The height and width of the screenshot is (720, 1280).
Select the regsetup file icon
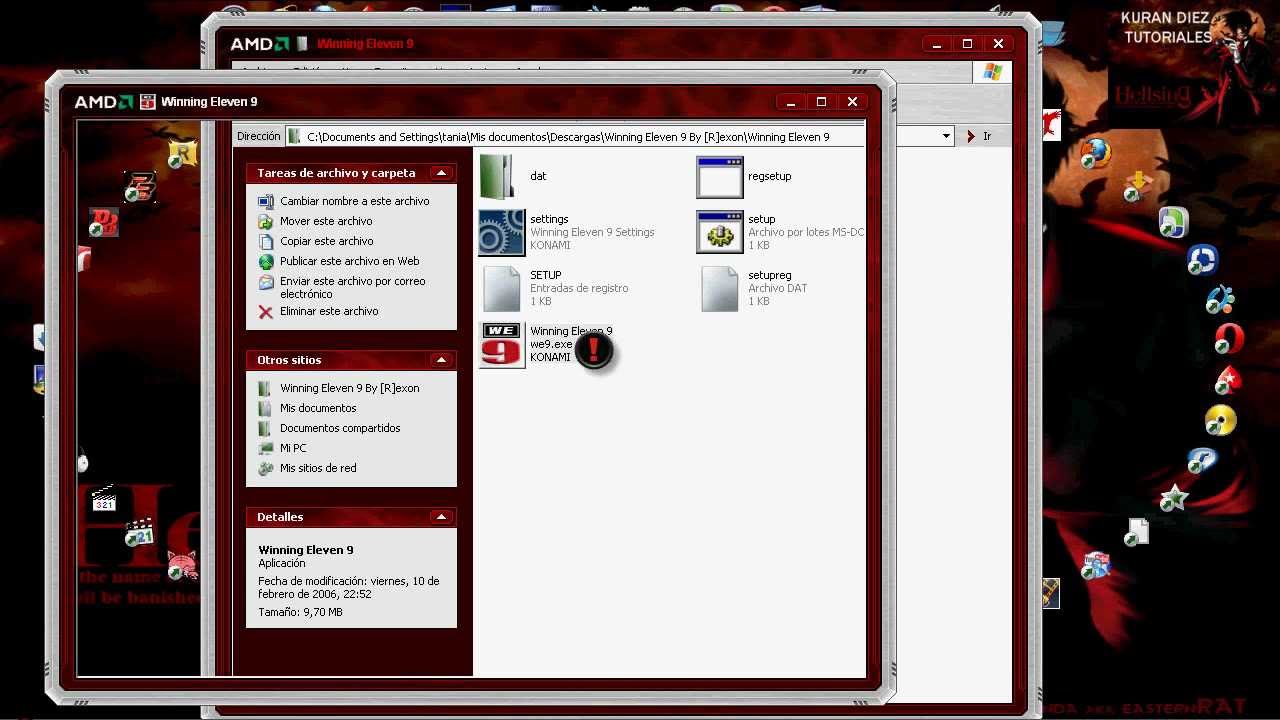(719, 177)
